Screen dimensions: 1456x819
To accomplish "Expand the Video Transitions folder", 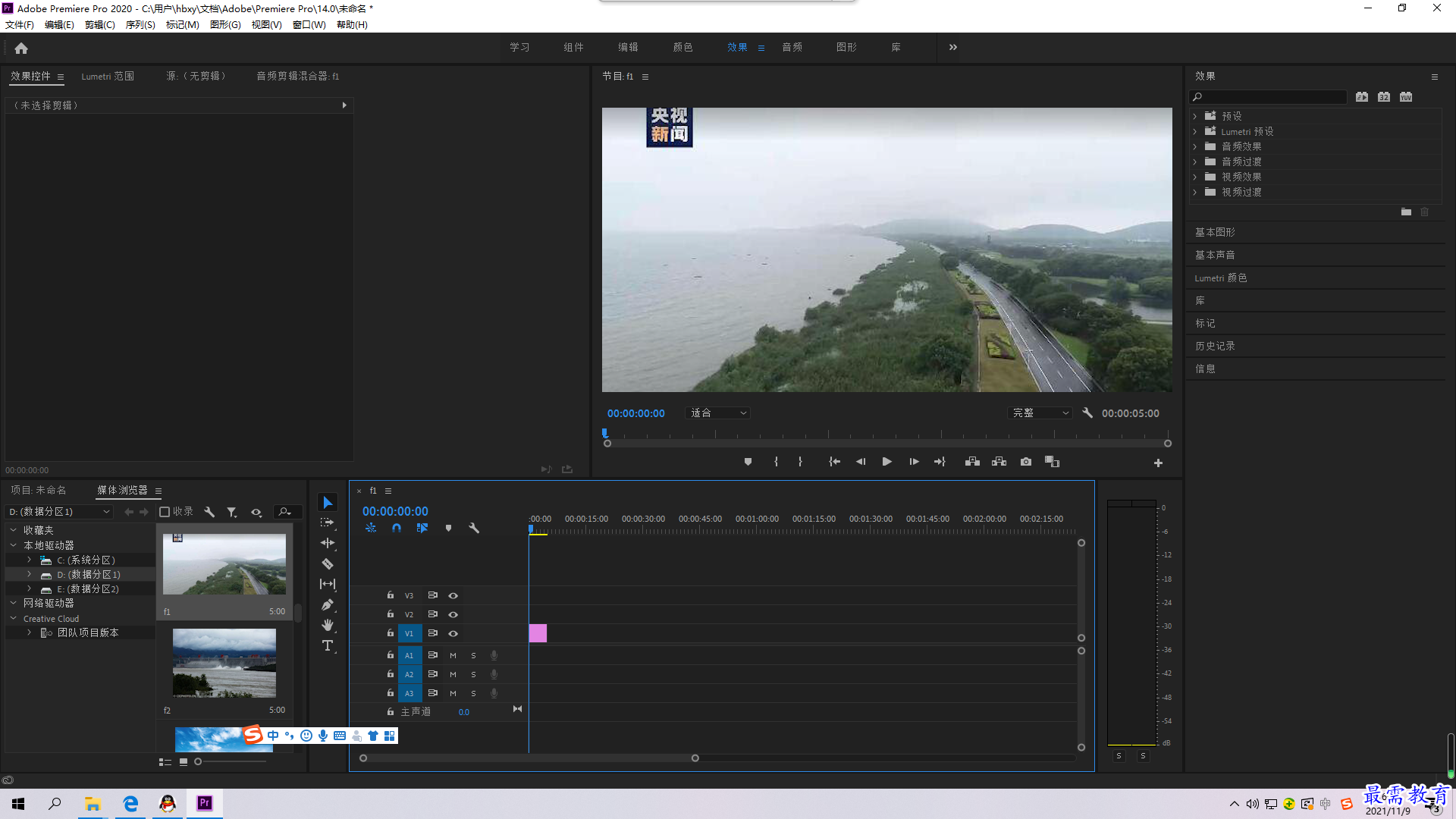I will pos(1194,192).
